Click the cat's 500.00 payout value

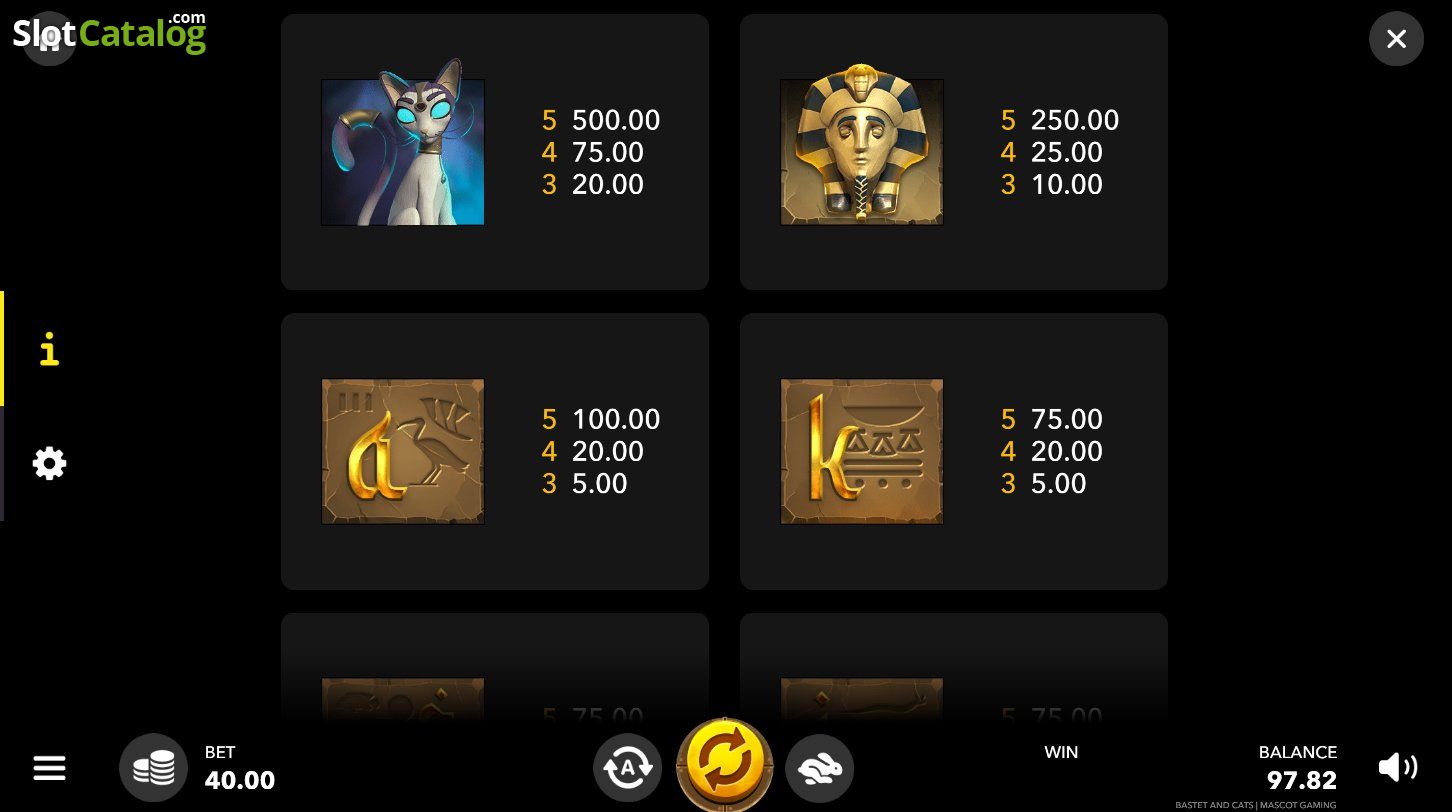pyautogui.click(x=616, y=120)
